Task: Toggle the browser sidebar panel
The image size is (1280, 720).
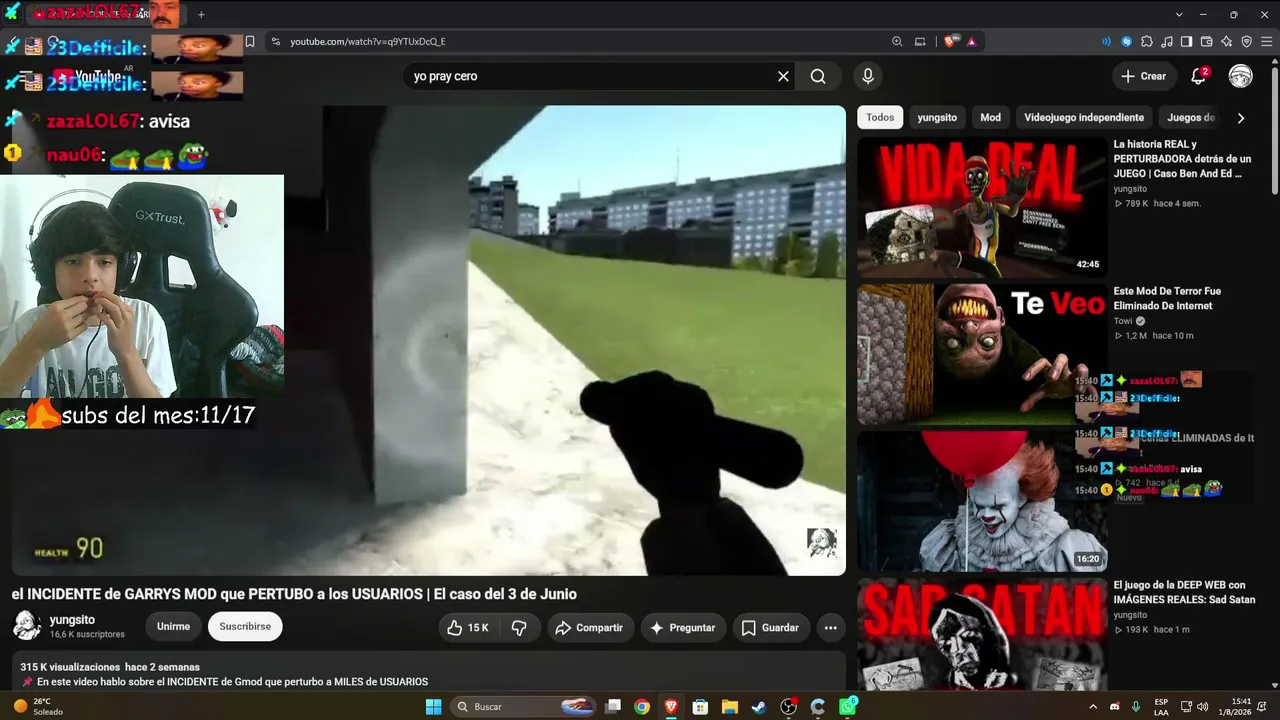Action: pos(1187,42)
